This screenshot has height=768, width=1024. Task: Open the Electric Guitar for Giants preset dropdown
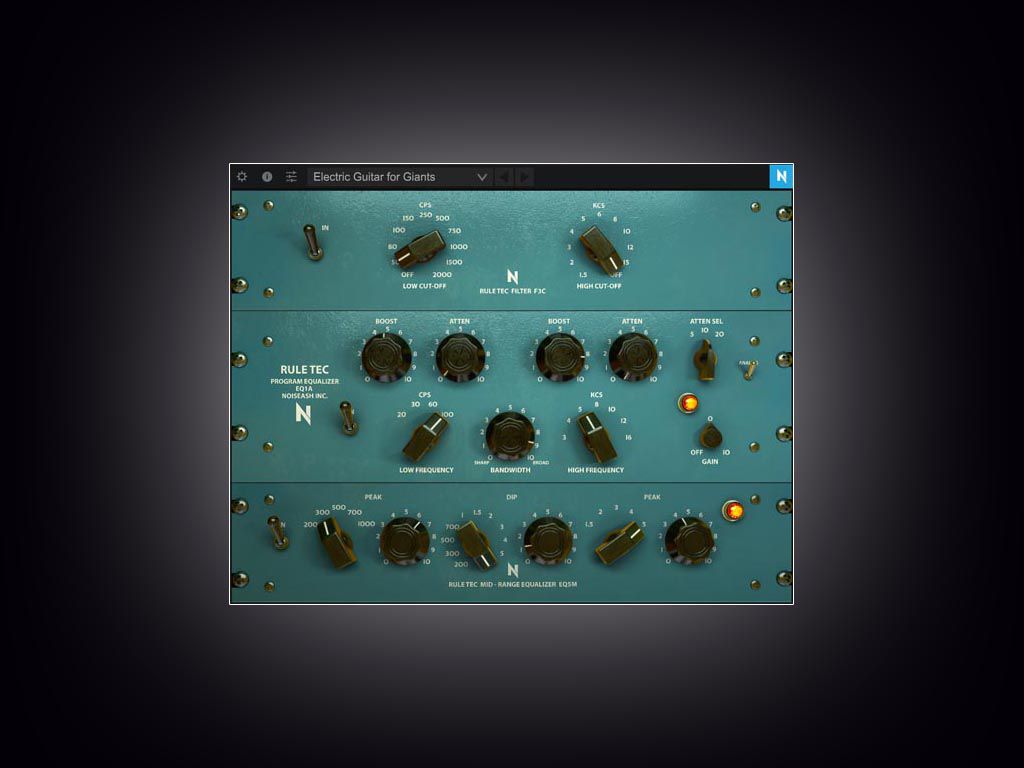pyautogui.click(x=399, y=177)
